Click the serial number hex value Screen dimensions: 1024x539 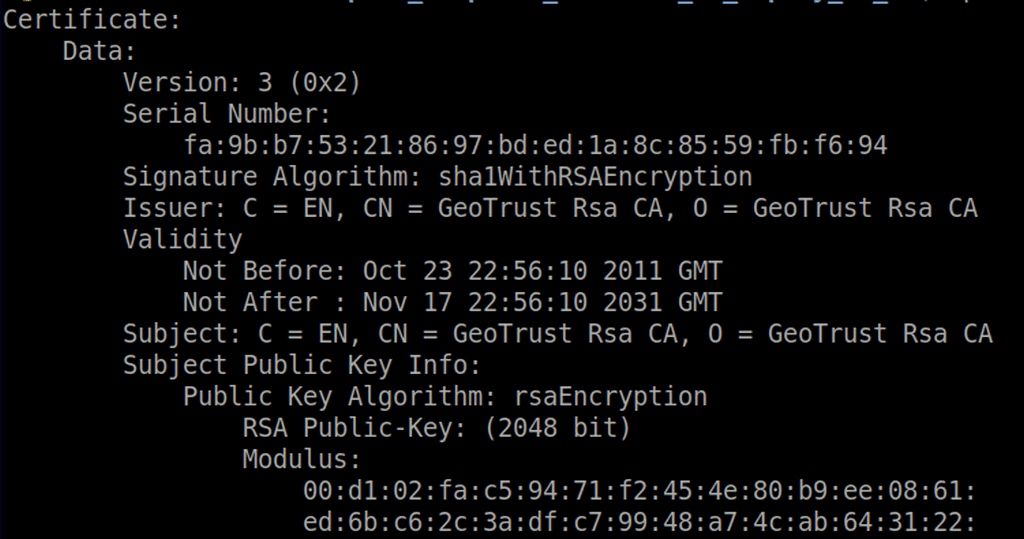[x=535, y=145]
